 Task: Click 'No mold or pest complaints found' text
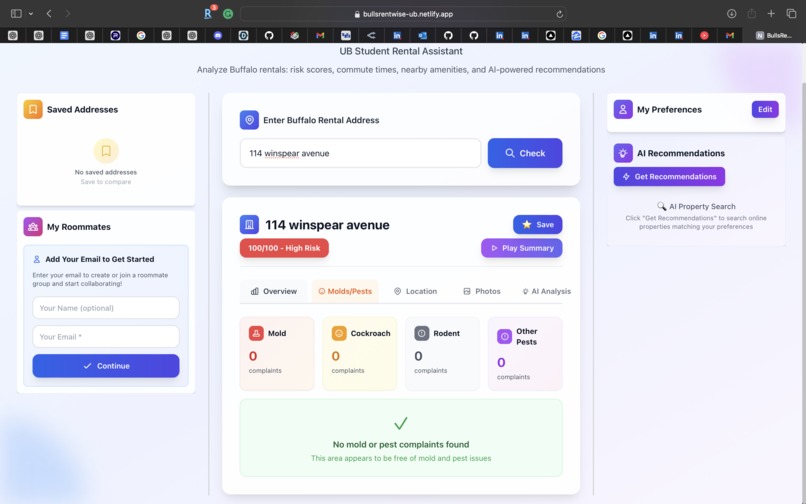click(401, 444)
